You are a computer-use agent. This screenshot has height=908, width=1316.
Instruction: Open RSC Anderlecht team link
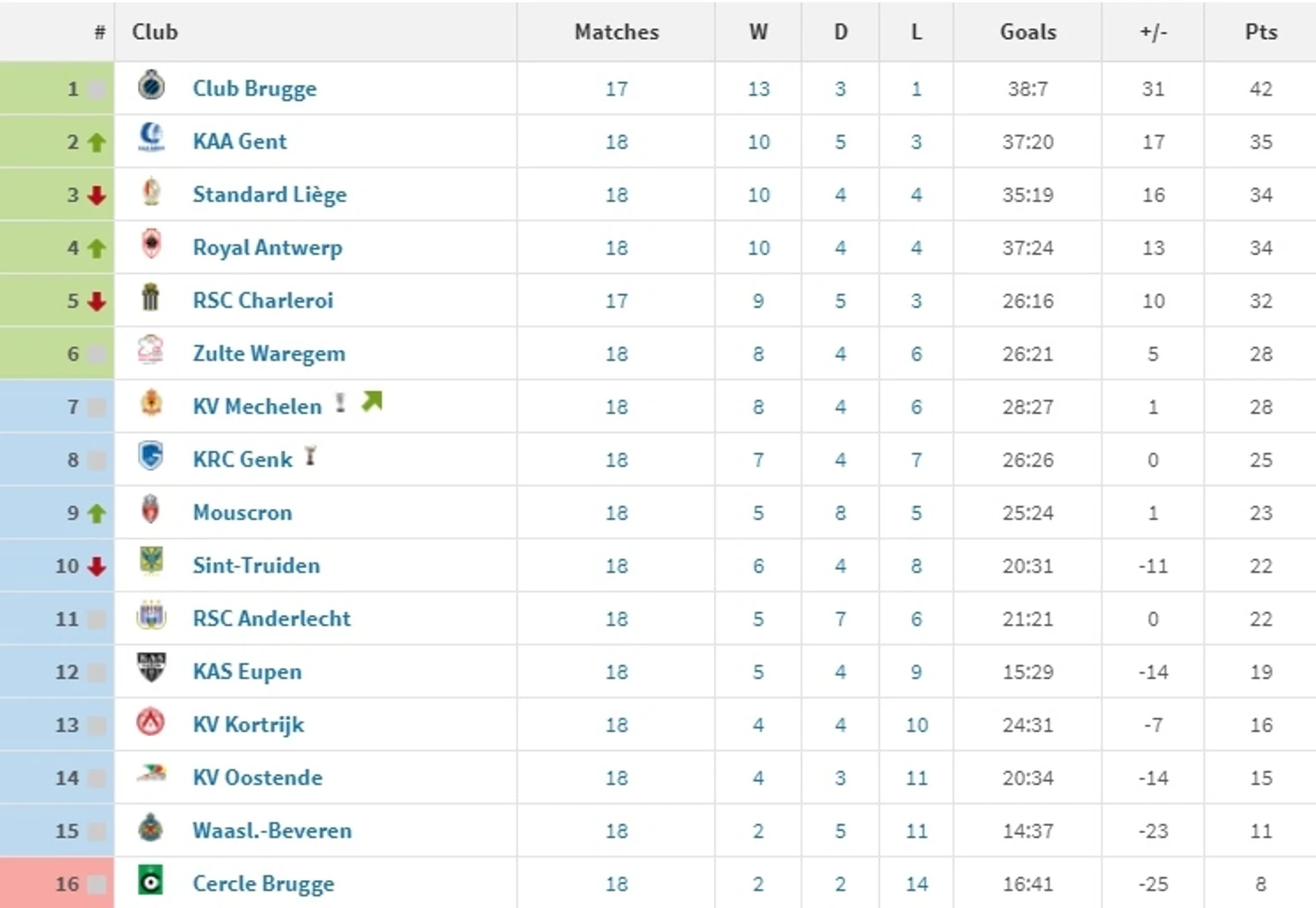[x=271, y=619]
